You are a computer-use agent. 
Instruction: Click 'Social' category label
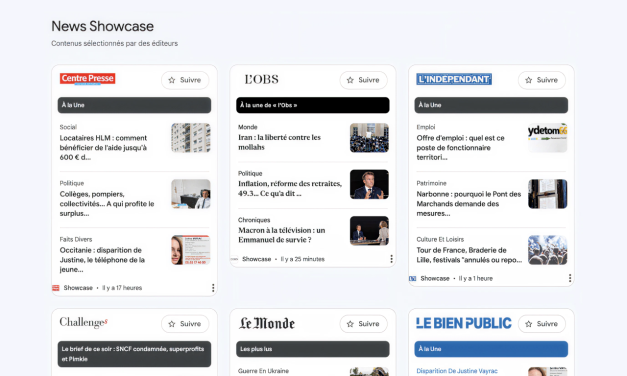pos(68,127)
